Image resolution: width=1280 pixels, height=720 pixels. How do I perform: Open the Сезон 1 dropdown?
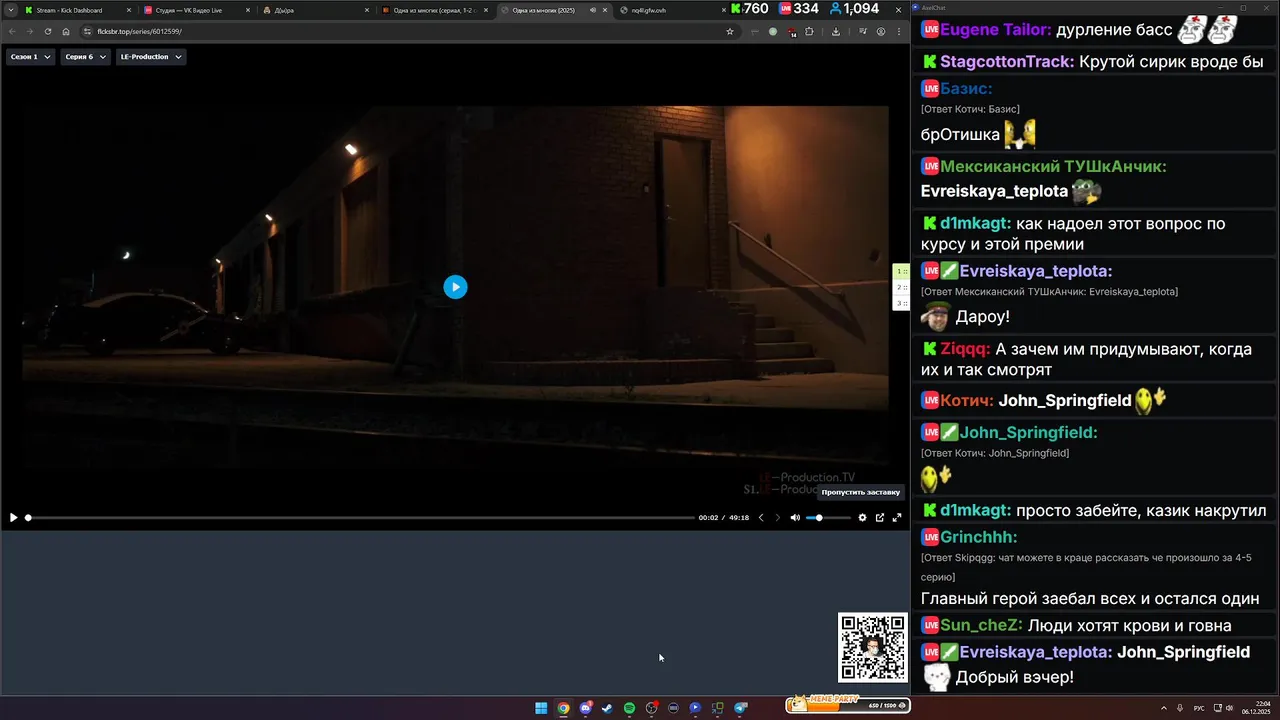click(x=30, y=57)
